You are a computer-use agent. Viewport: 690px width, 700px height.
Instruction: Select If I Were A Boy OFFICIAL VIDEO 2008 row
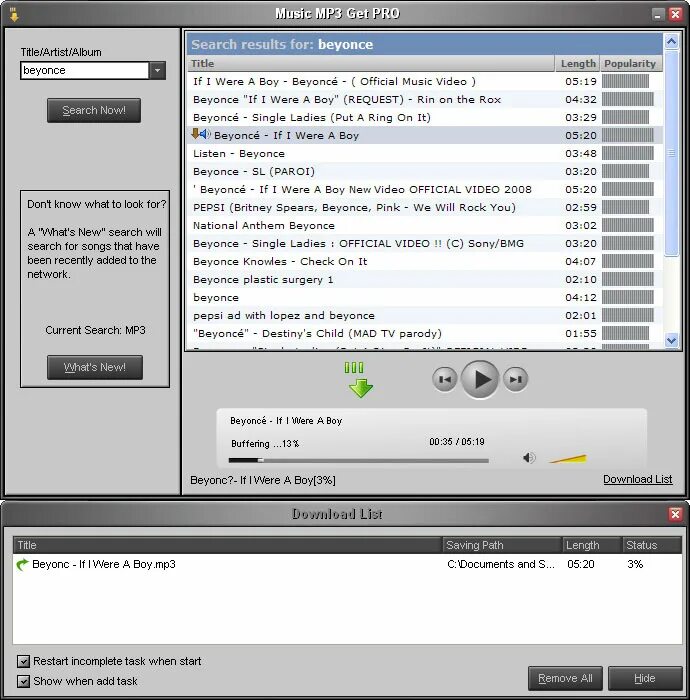point(424,189)
